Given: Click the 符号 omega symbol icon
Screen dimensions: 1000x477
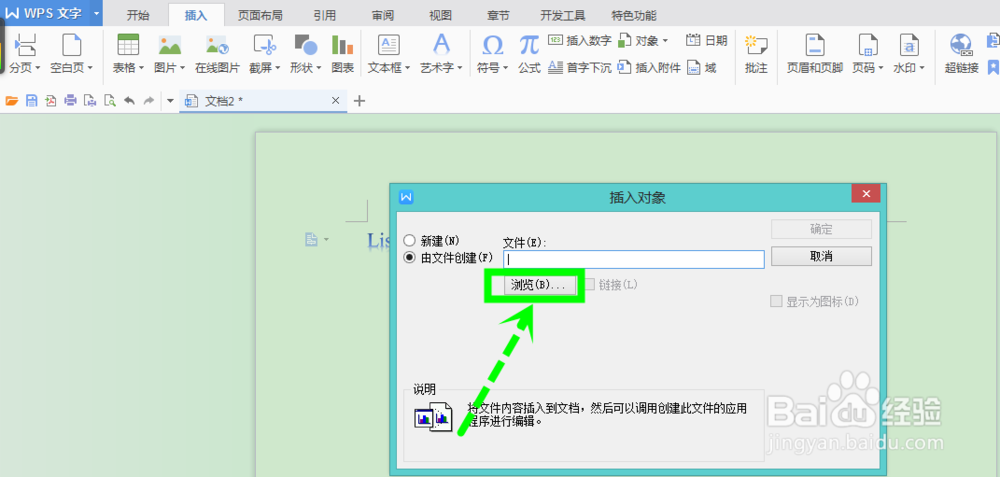Looking at the screenshot, I should point(492,45).
